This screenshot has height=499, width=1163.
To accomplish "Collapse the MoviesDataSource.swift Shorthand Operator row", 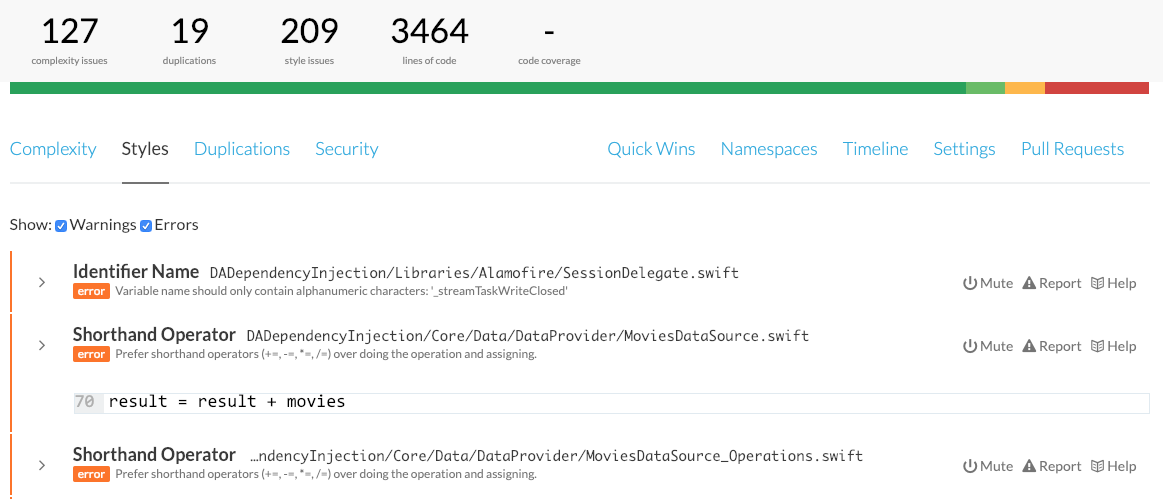I will (x=42, y=346).
